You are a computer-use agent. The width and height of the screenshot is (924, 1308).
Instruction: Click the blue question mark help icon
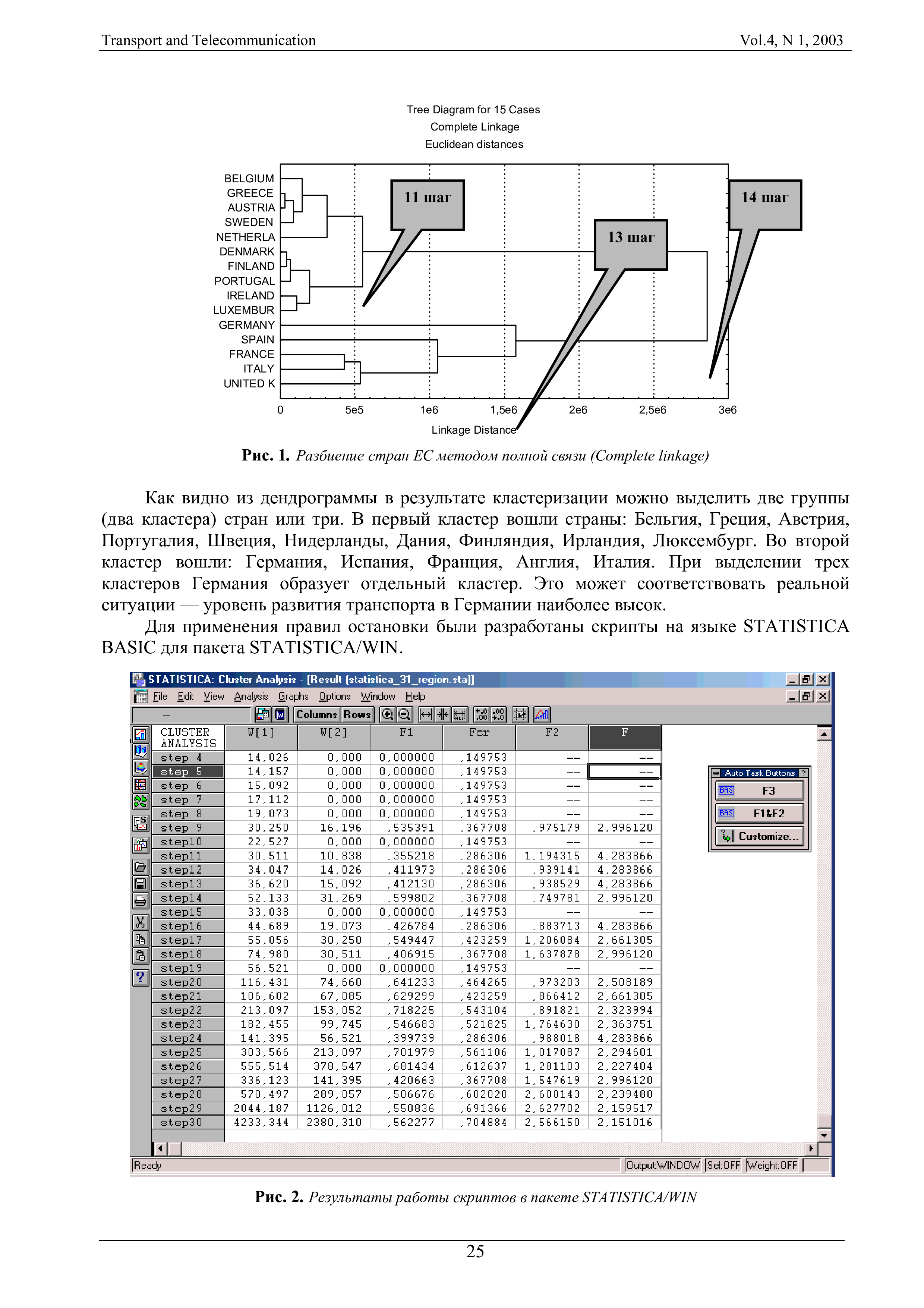click(140, 978)
